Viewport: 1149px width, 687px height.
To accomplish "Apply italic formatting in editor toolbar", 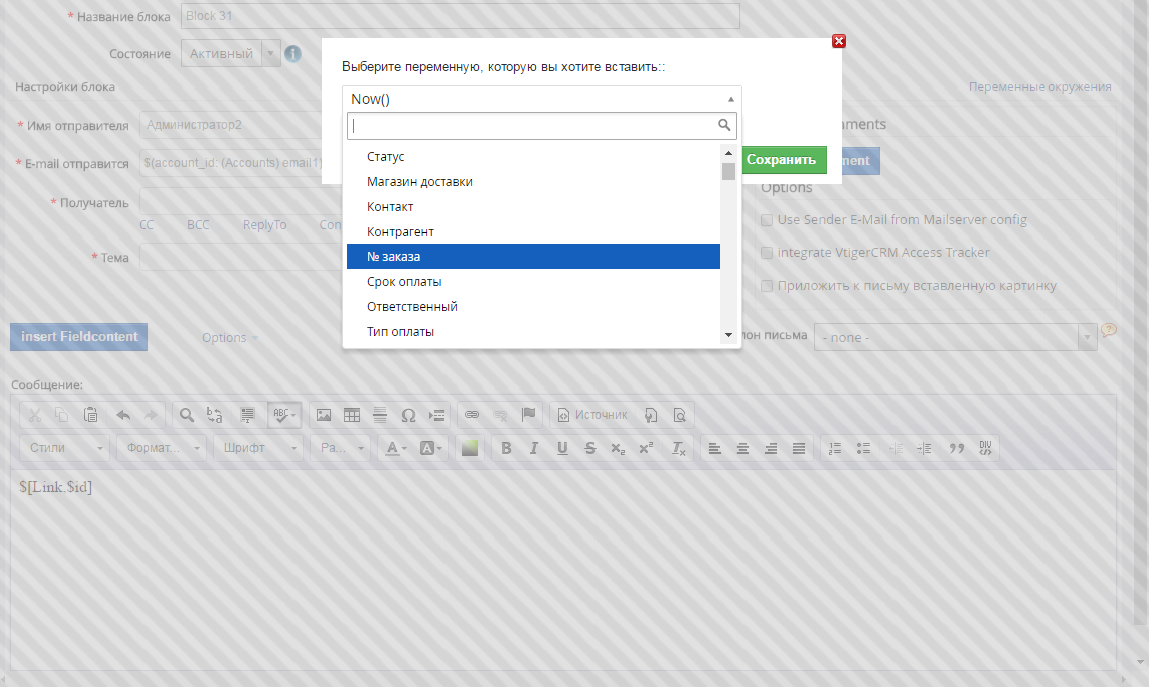I will pos(534,448).
